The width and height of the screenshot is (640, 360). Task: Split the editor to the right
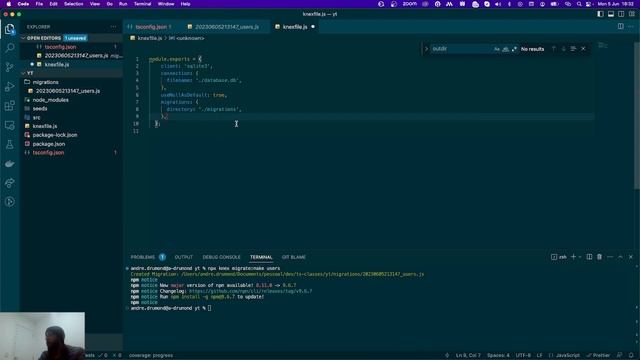point(620,27)
